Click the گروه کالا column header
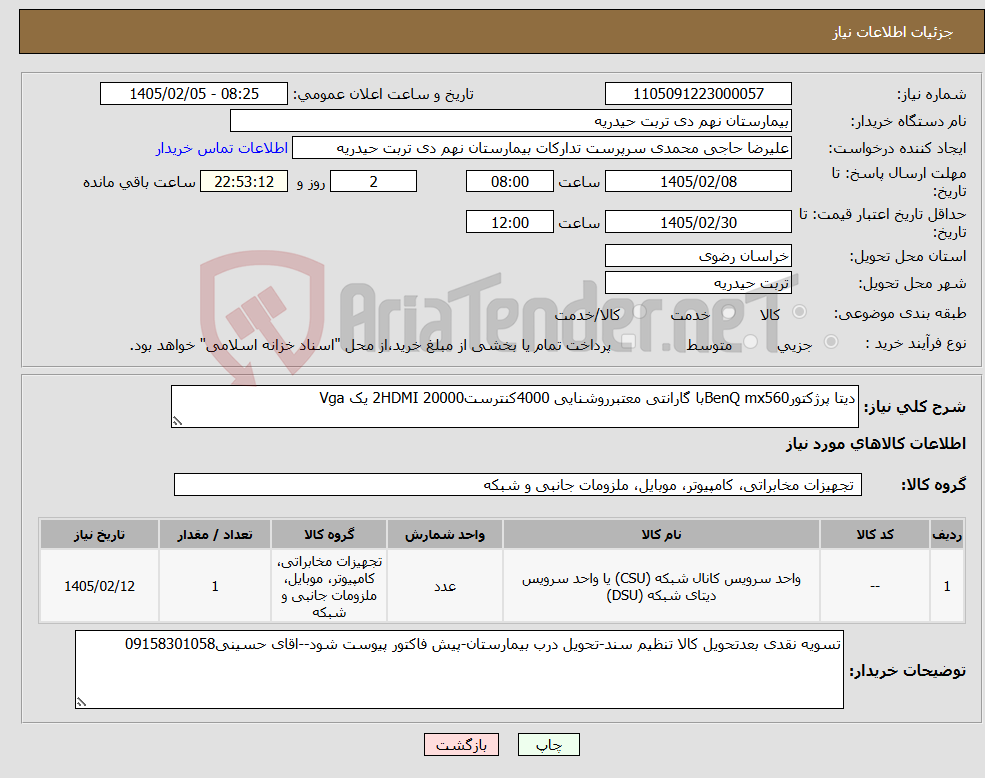This screenshot has width=985, height=778. coord(329,534)
